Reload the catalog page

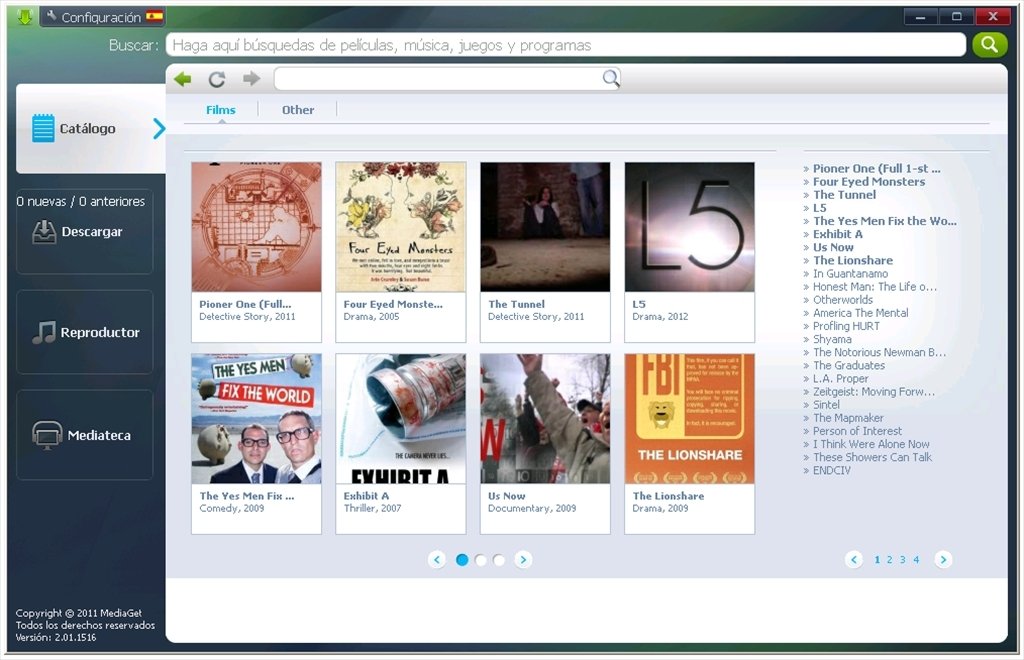click(217, 80)
